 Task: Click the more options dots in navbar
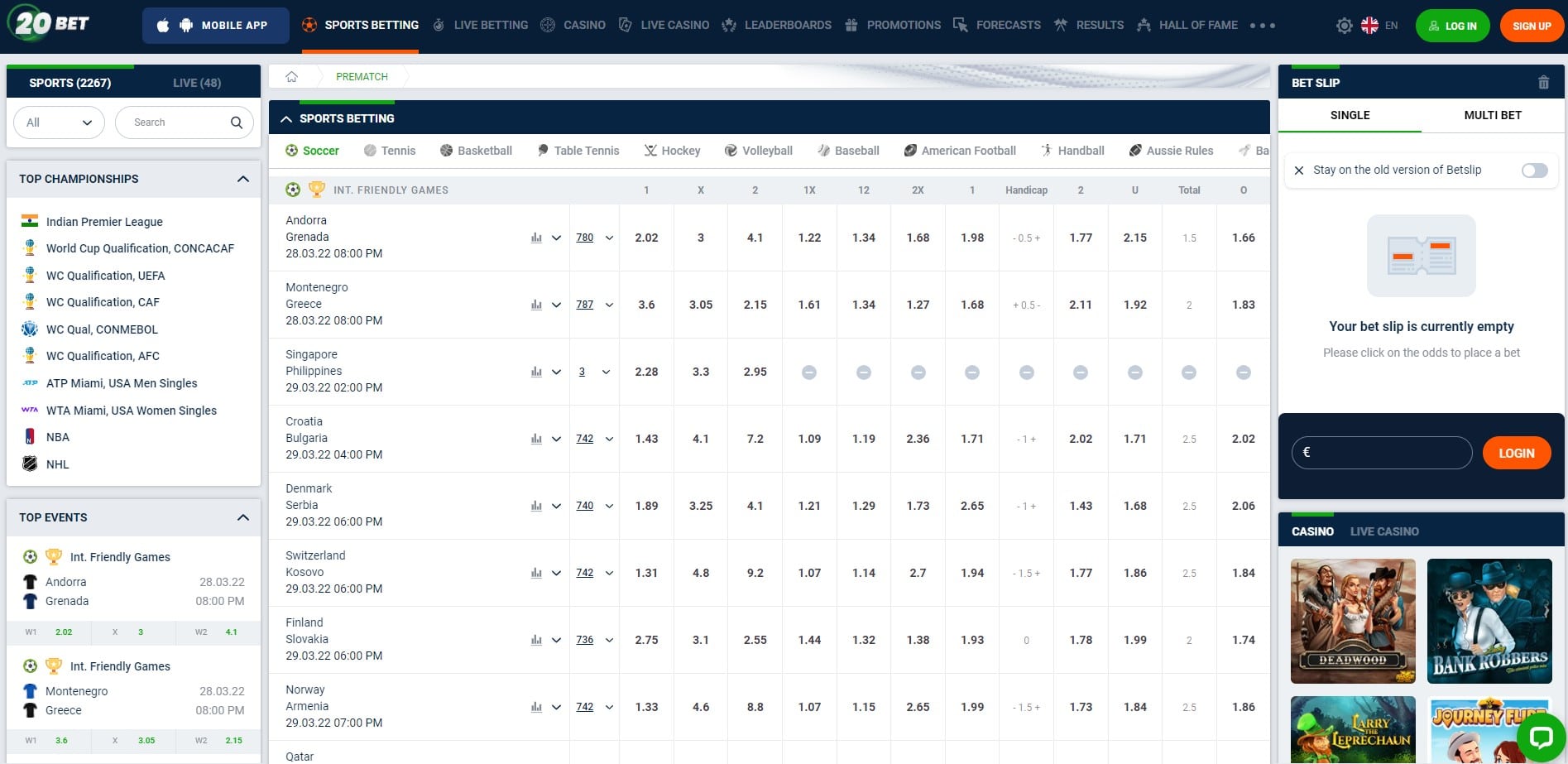click(1263, 26)
